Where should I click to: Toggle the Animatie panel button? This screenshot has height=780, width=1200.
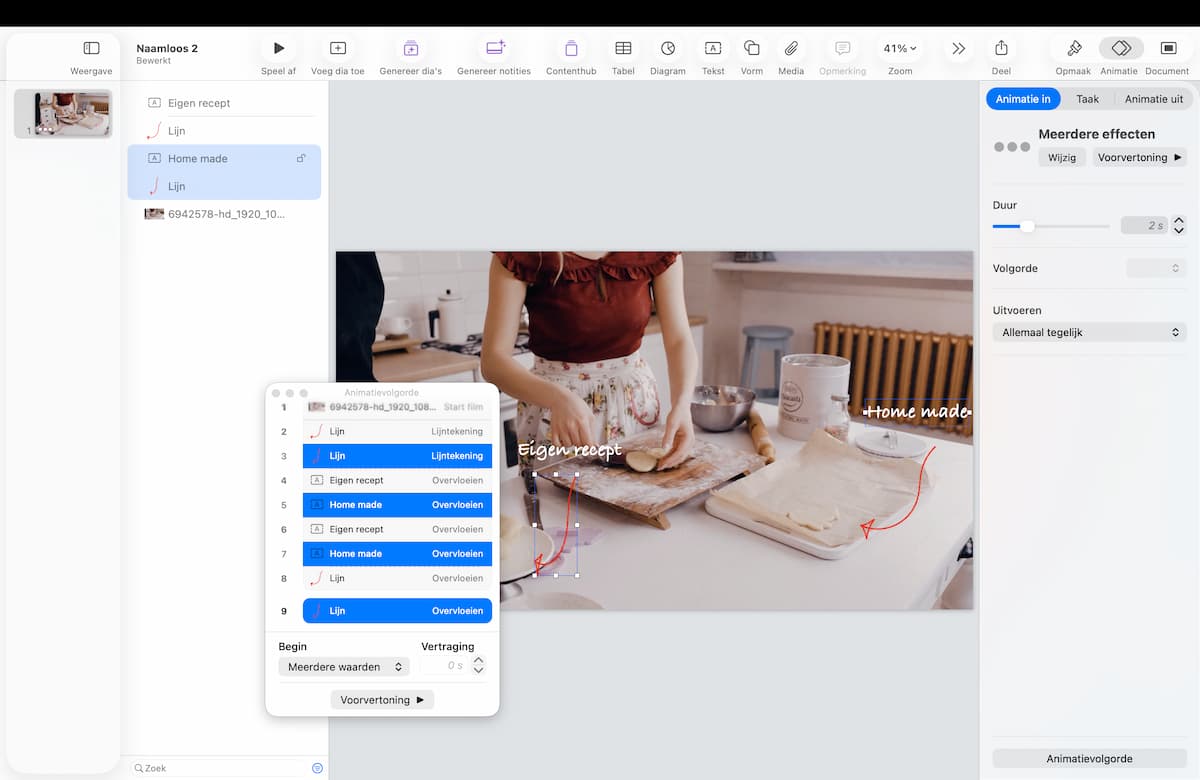(x=1121, y=48)
